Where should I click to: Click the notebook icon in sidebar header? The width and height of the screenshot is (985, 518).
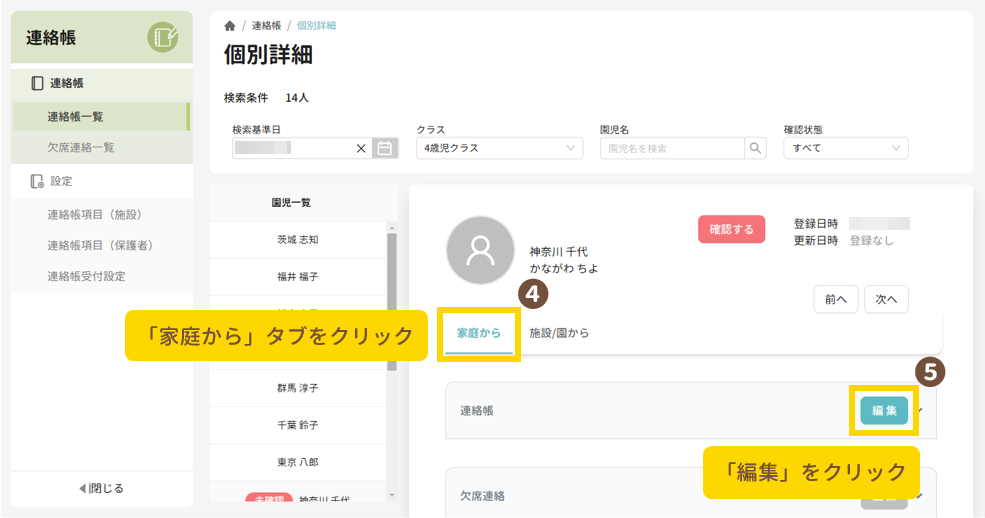162,38
